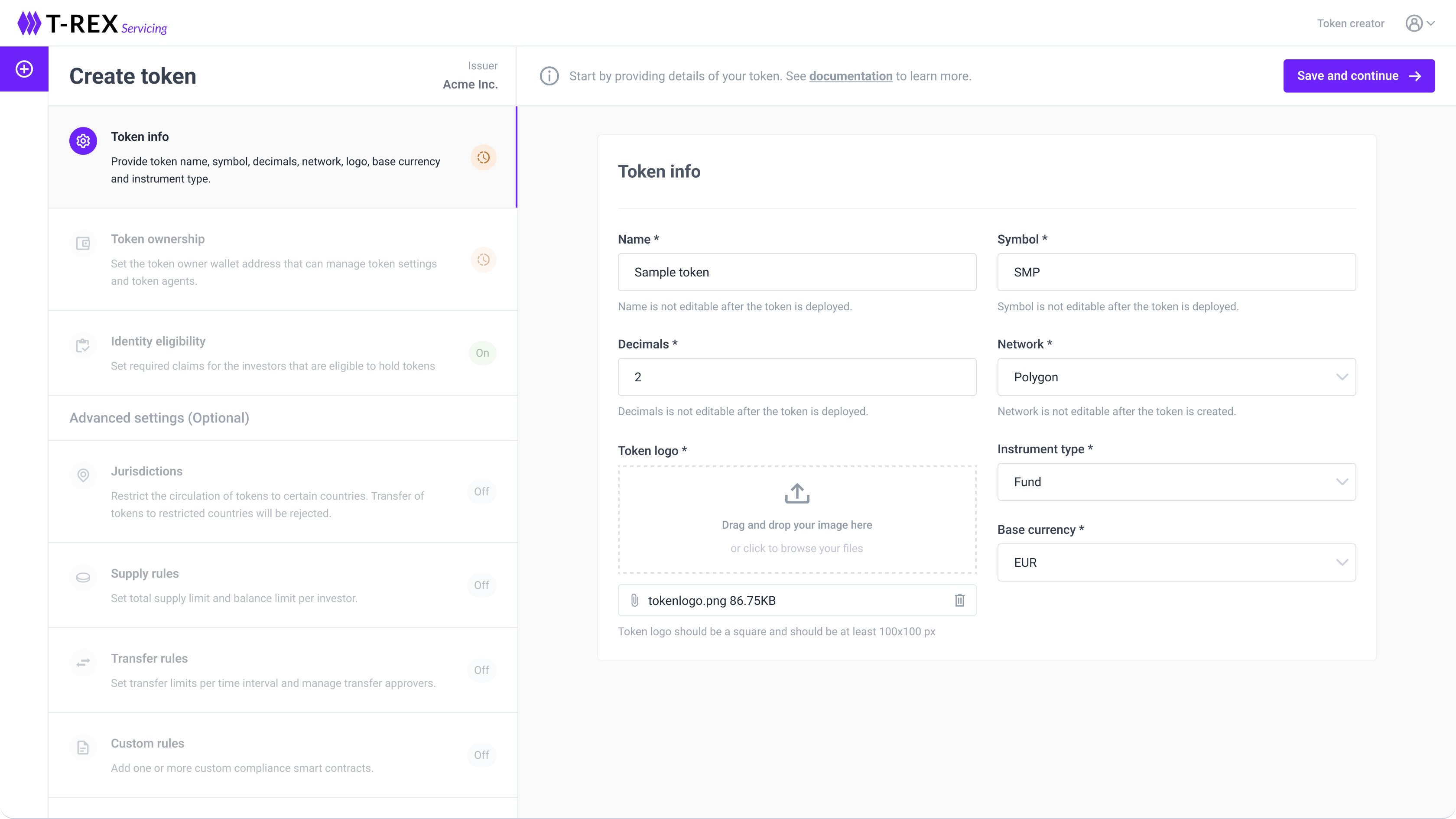Click Save and continue button
Image resolution: width=1456 pixels, height=819 pixels.
click(1358, 76)
